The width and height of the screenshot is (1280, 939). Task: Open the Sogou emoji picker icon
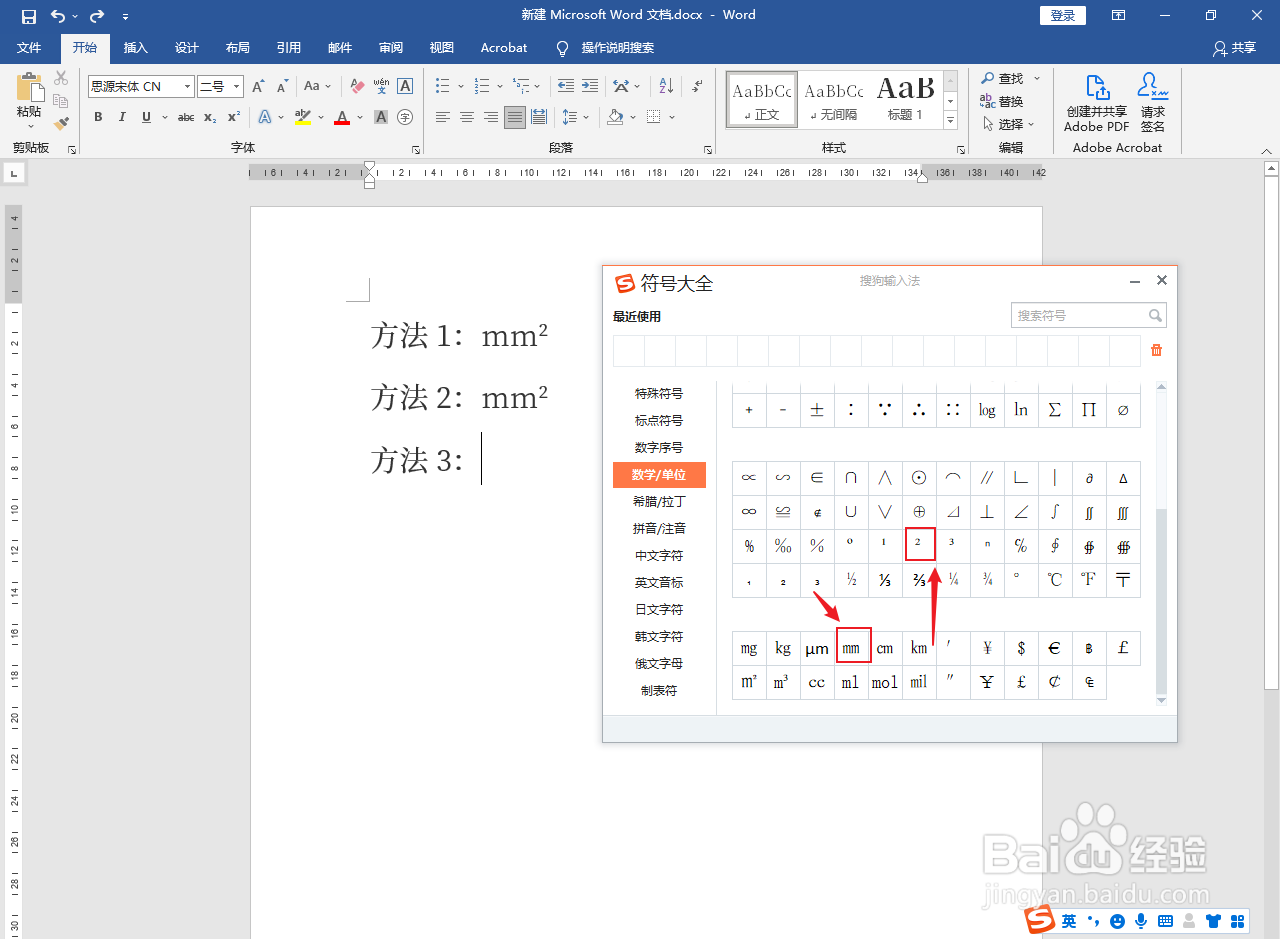click(1116, 920)
